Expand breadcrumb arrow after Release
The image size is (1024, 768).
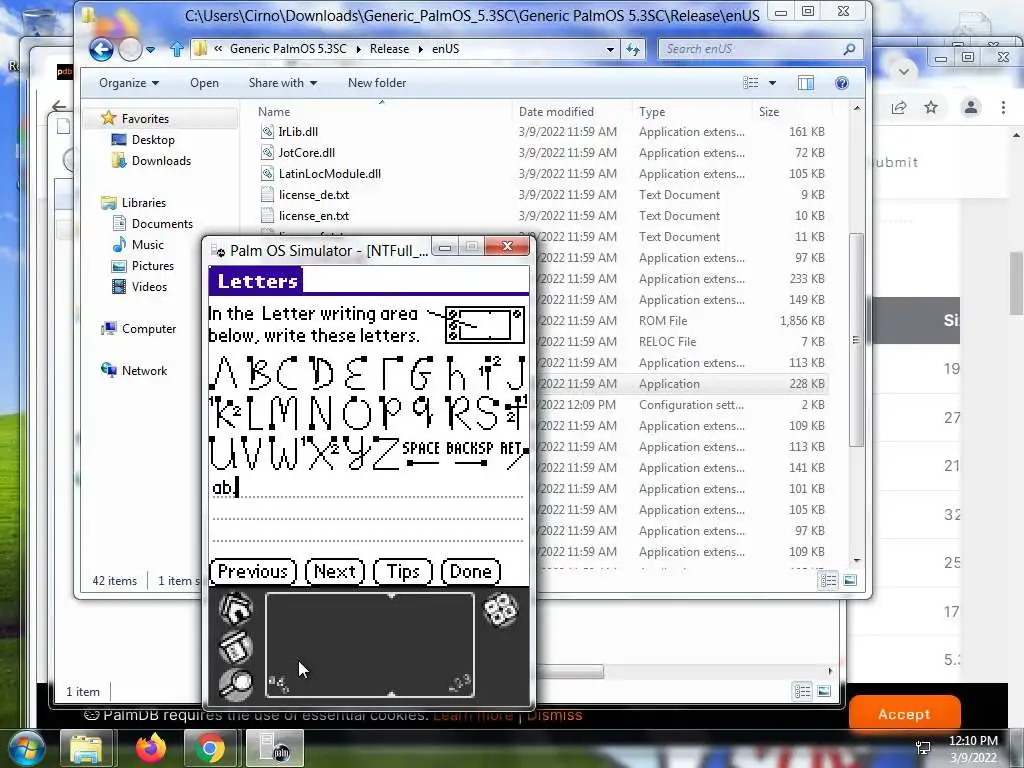pos(421,49)
